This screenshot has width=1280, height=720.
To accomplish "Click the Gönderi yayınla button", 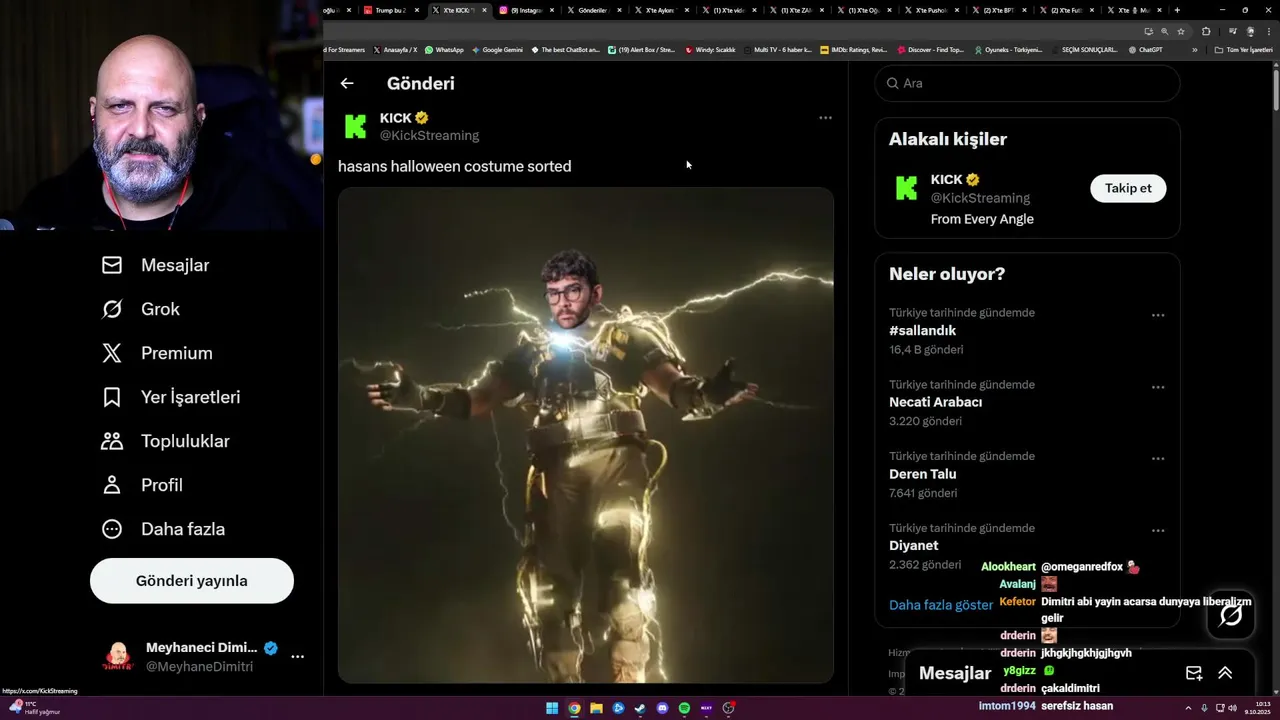I will 192,581.
